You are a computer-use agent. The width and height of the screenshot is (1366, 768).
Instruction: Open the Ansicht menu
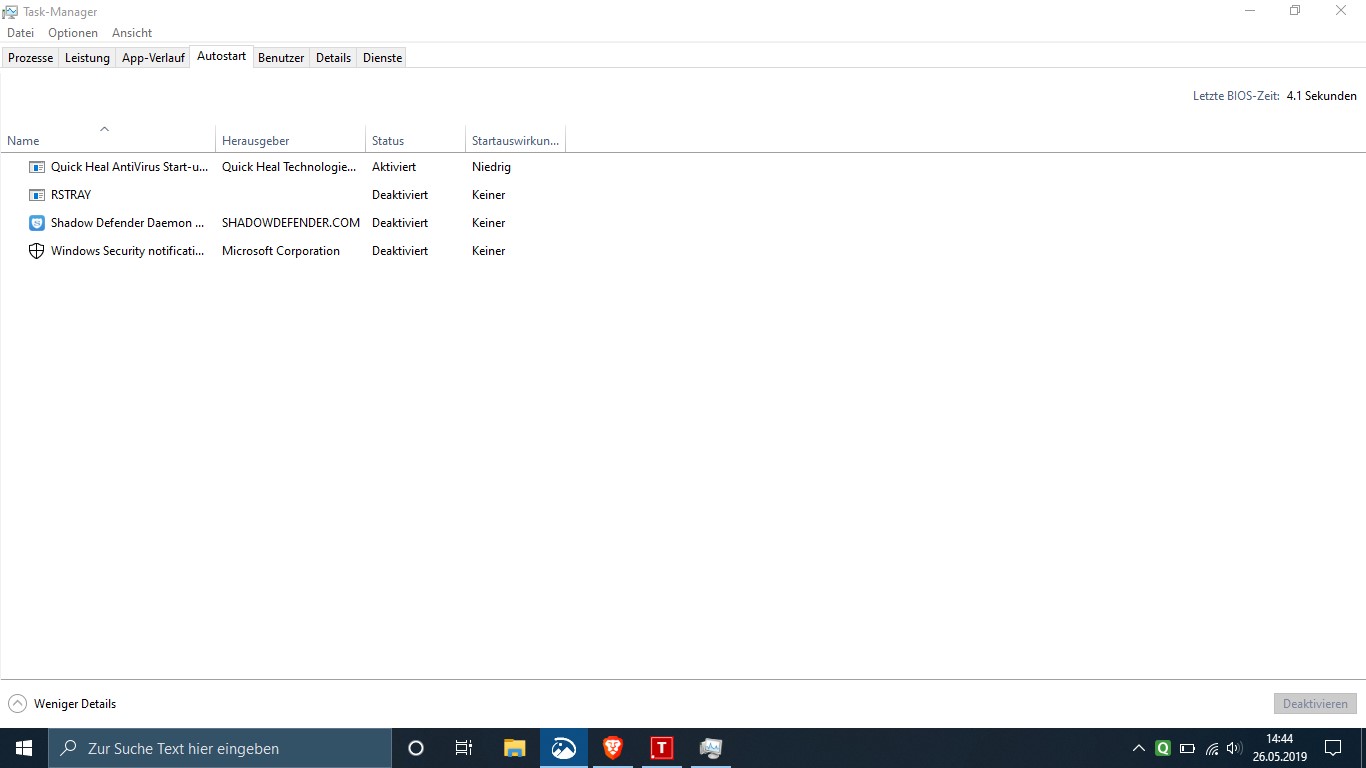[132, 33]
